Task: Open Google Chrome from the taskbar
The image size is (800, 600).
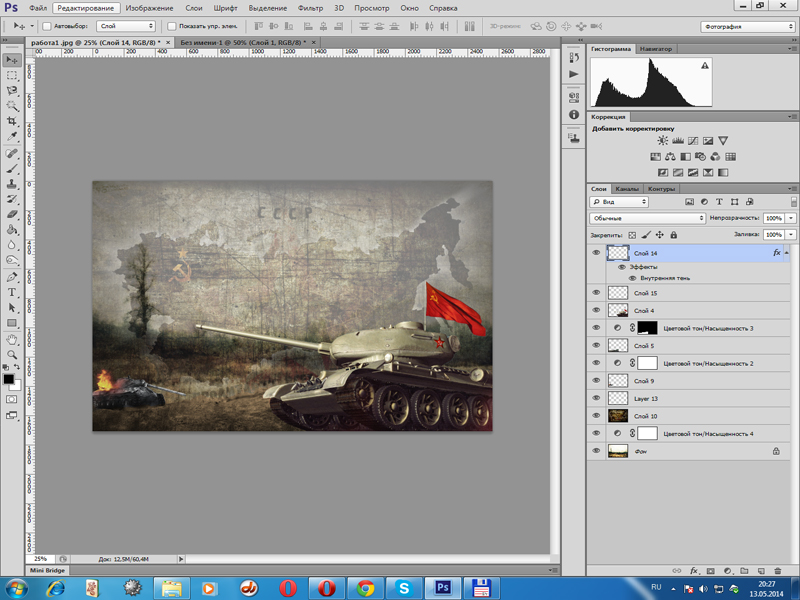Action: (365, 588)
